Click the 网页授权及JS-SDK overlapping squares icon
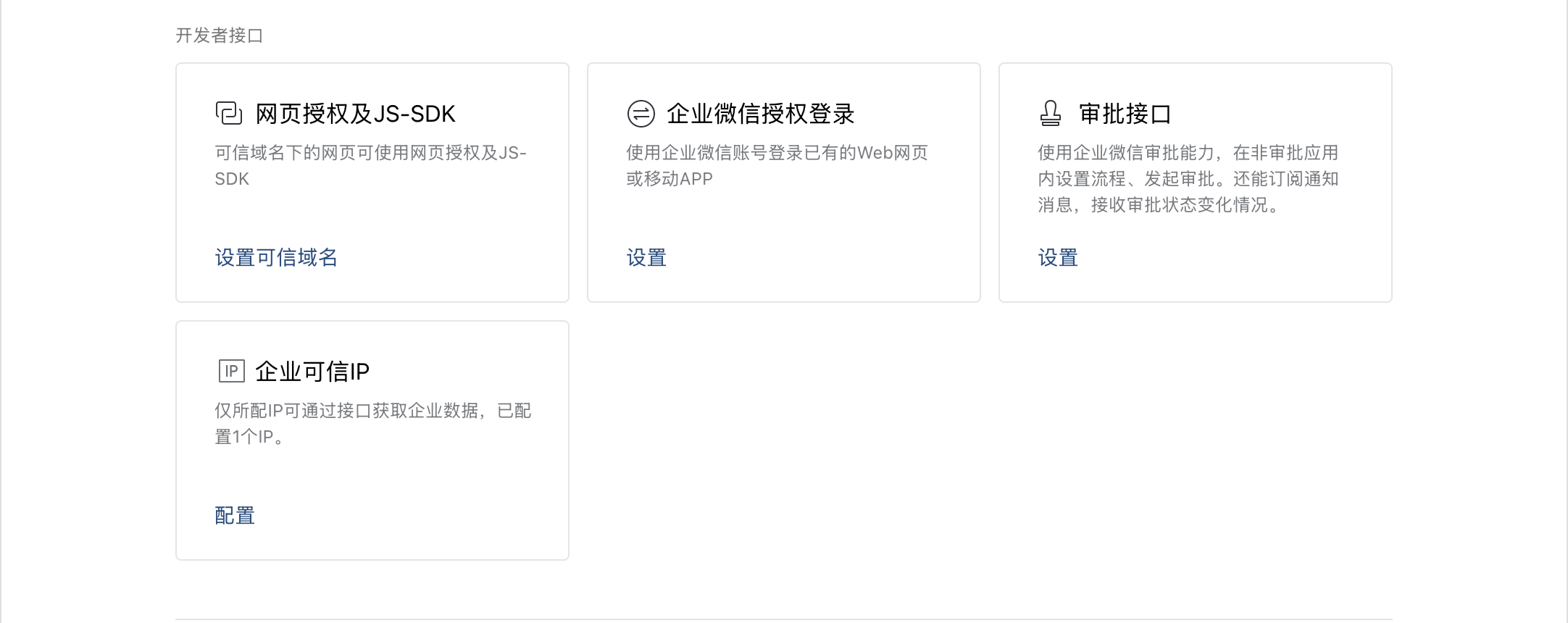 pyautogui.click(x=229, y=114)
